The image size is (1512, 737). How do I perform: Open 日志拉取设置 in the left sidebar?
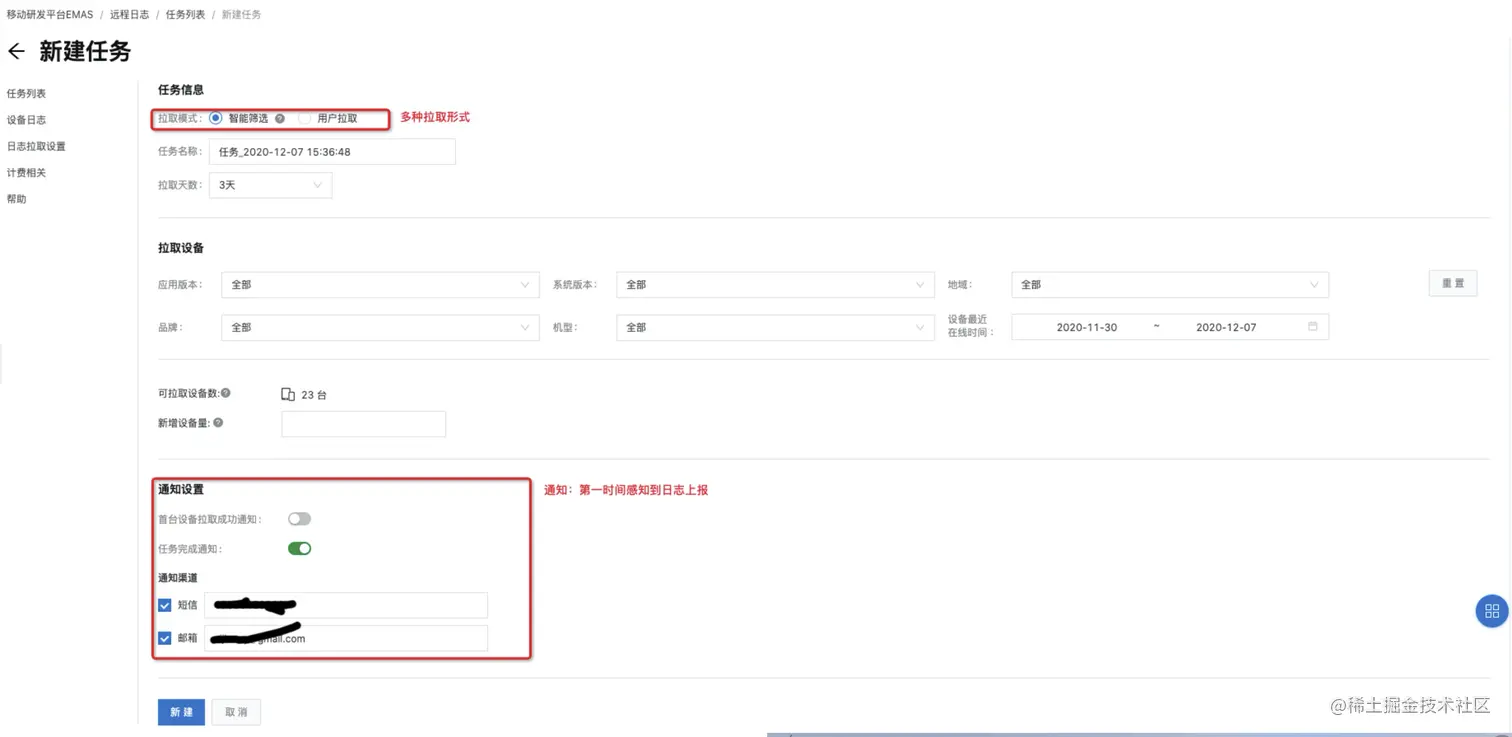(36, 146)
